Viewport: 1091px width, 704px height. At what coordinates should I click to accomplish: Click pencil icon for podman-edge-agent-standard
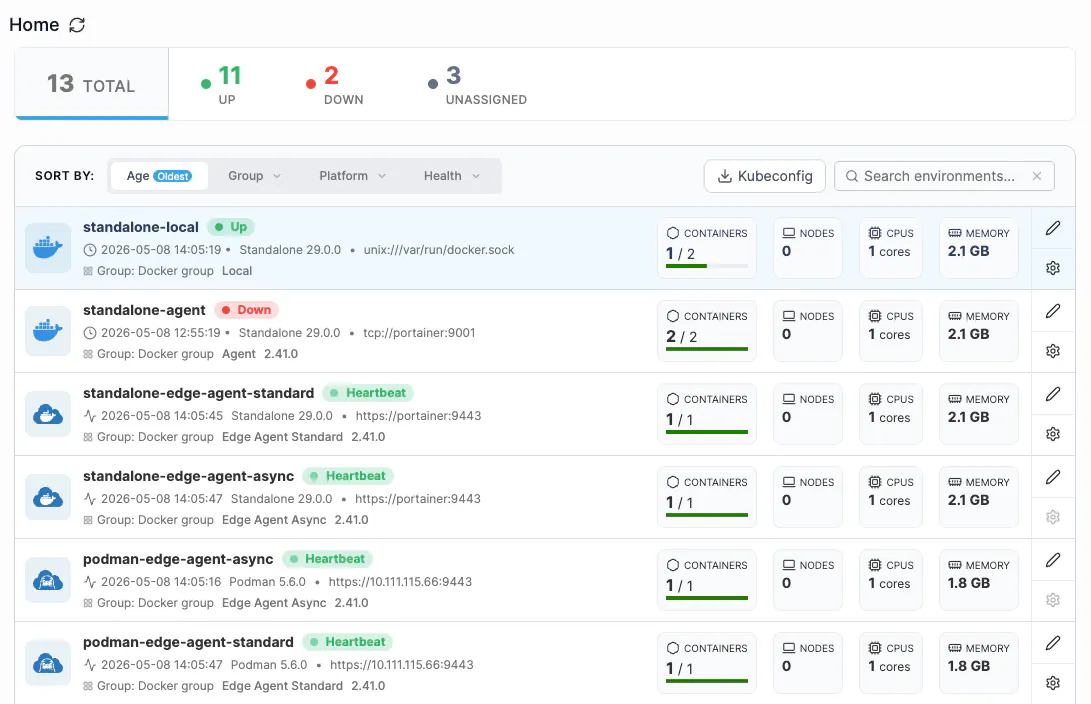[x=1053, y=643]
